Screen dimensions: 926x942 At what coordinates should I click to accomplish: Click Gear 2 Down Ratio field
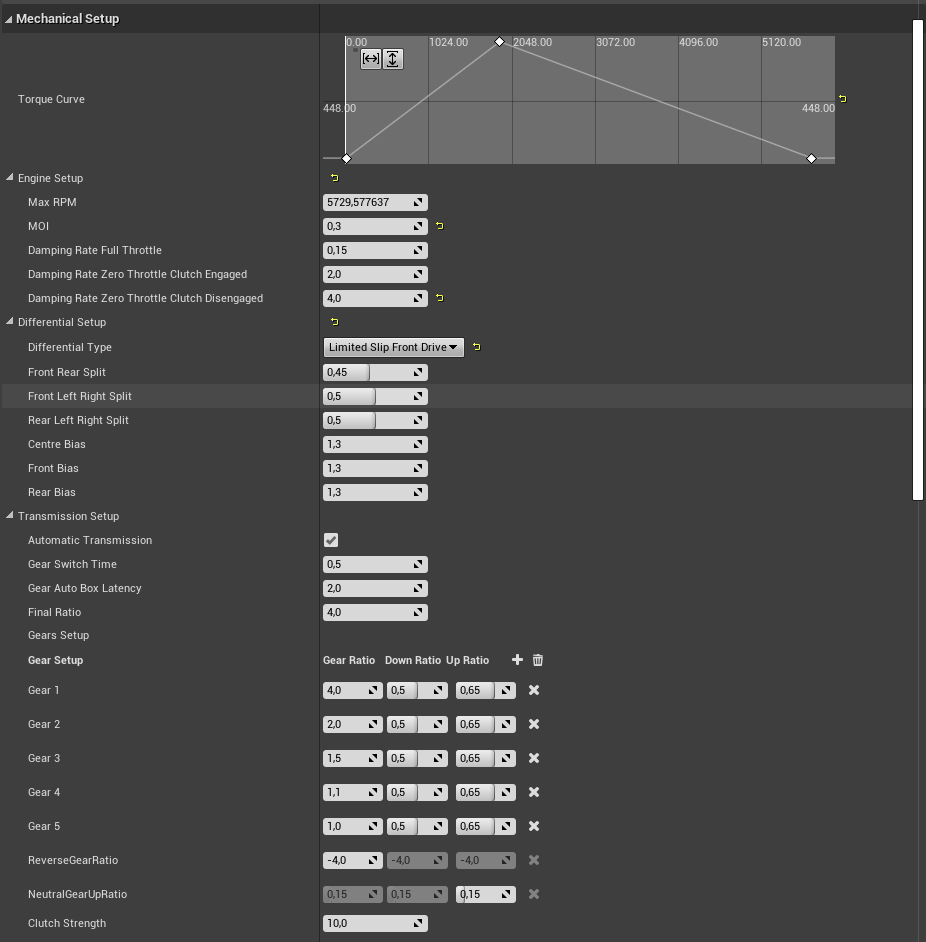pyautogui.click(x=417, y=725)
